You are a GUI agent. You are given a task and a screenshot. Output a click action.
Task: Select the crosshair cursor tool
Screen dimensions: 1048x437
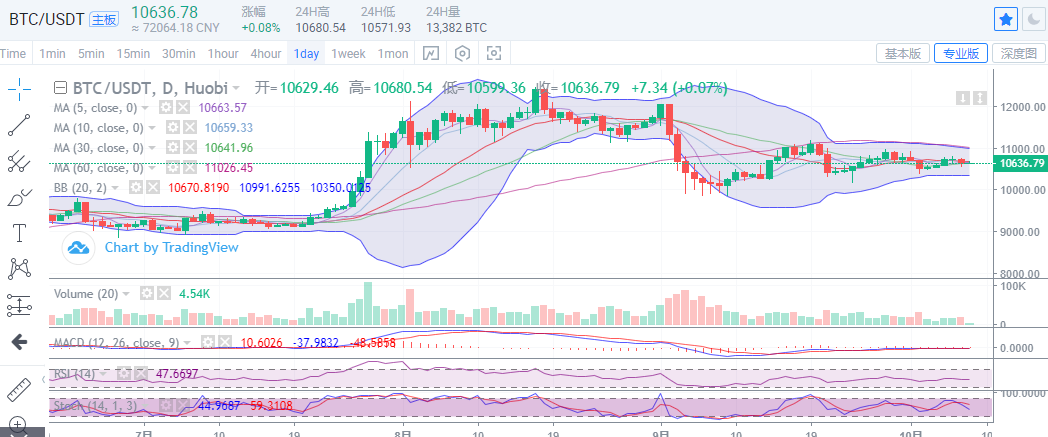click(19, 88)
